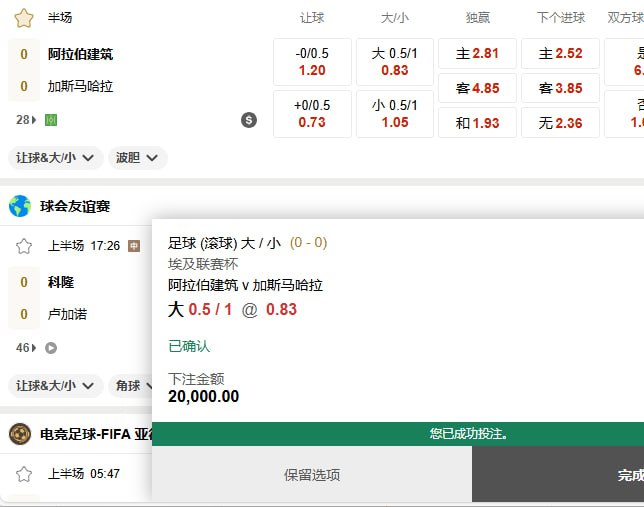Open the 角球 dropdown
Image resolution: width=644 pixels, height=507 pixels.
point(137,386)
